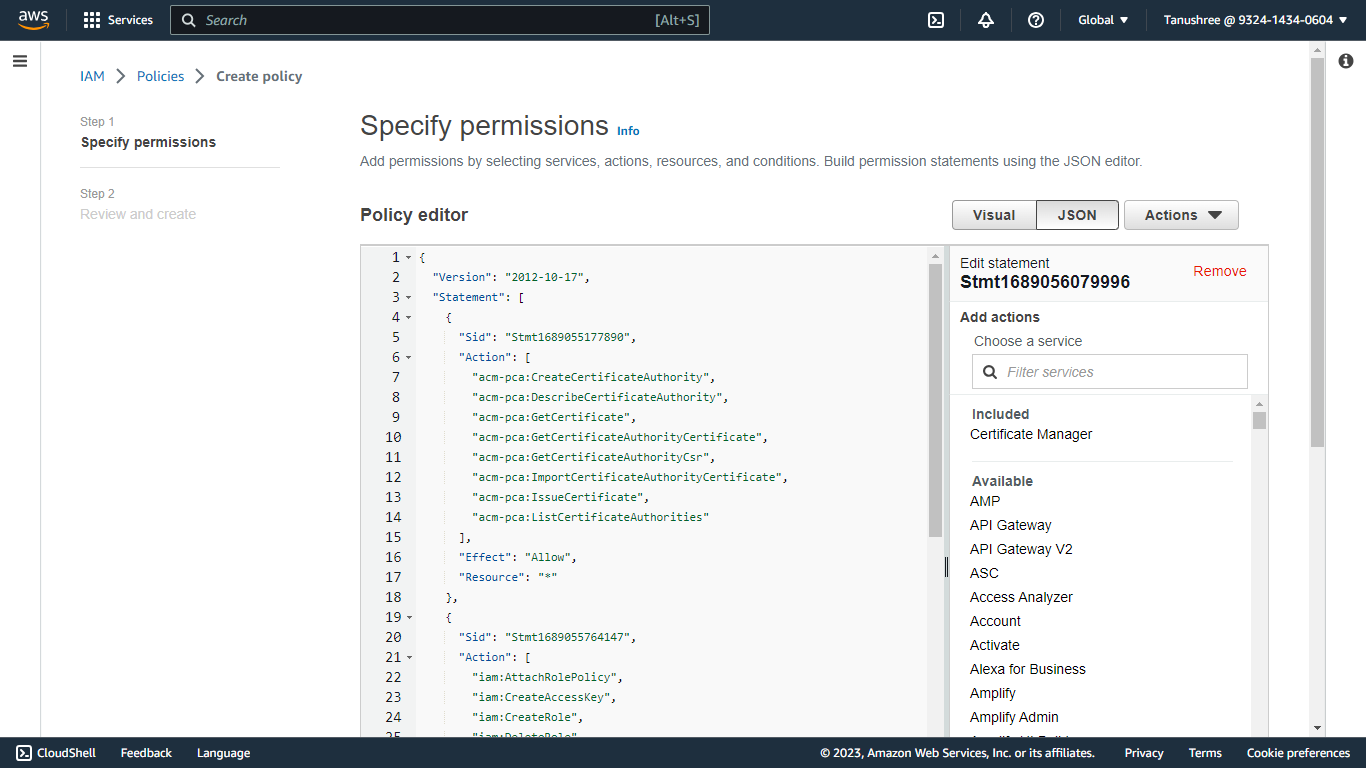Collapse code fold arrow on line 1
This screenshot has height=768, width=1366.
[408, 258]
